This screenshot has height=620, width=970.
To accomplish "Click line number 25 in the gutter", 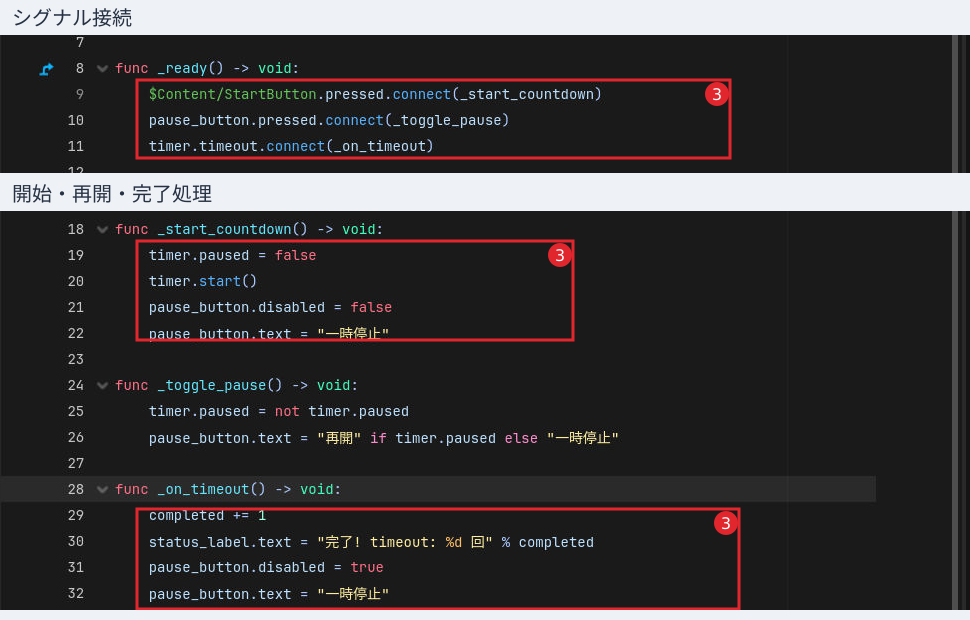I will pyautogui.click(x=75, y=411).
